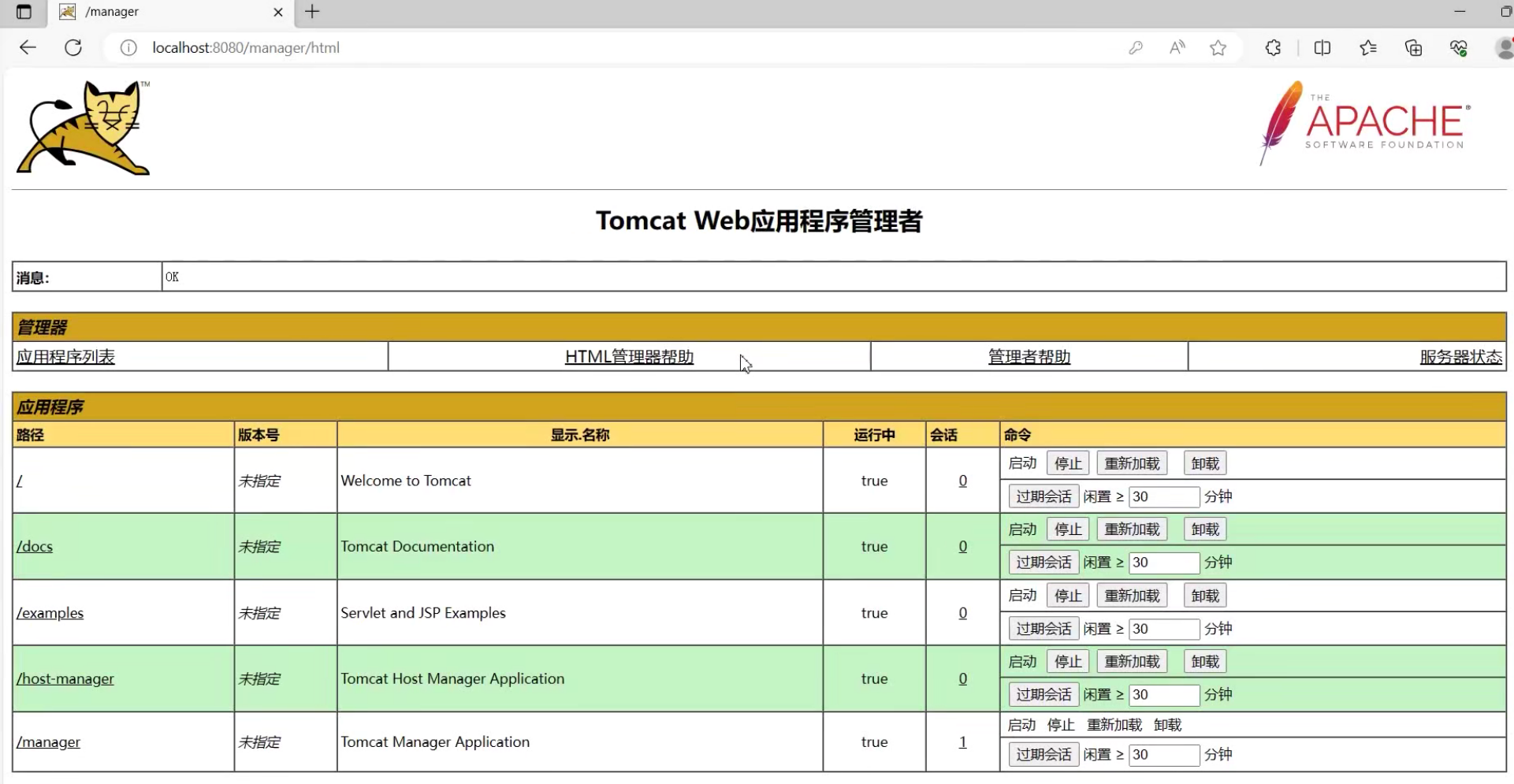Open session count 1 for /manager
Image resolution: width=1514 pixels, height=784 pixels.
click(962, 741)
